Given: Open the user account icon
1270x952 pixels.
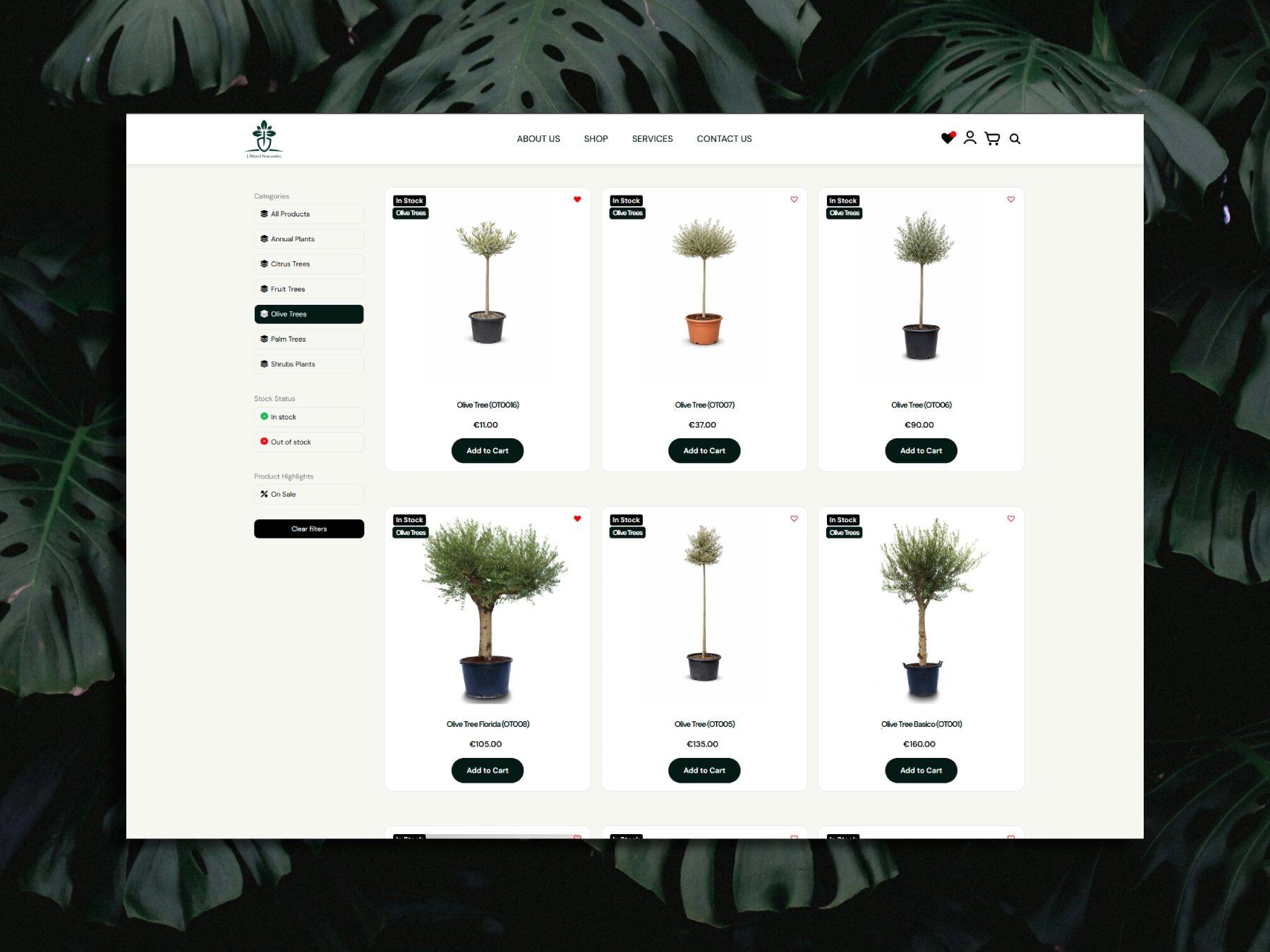Looking at the screenshot, I should point(970,138).
